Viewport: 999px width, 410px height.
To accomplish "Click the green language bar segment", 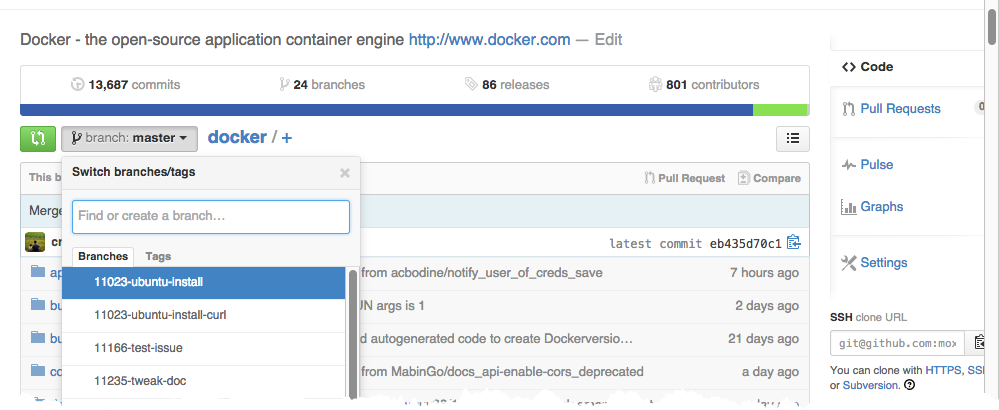I will click(x=780, y=110).
